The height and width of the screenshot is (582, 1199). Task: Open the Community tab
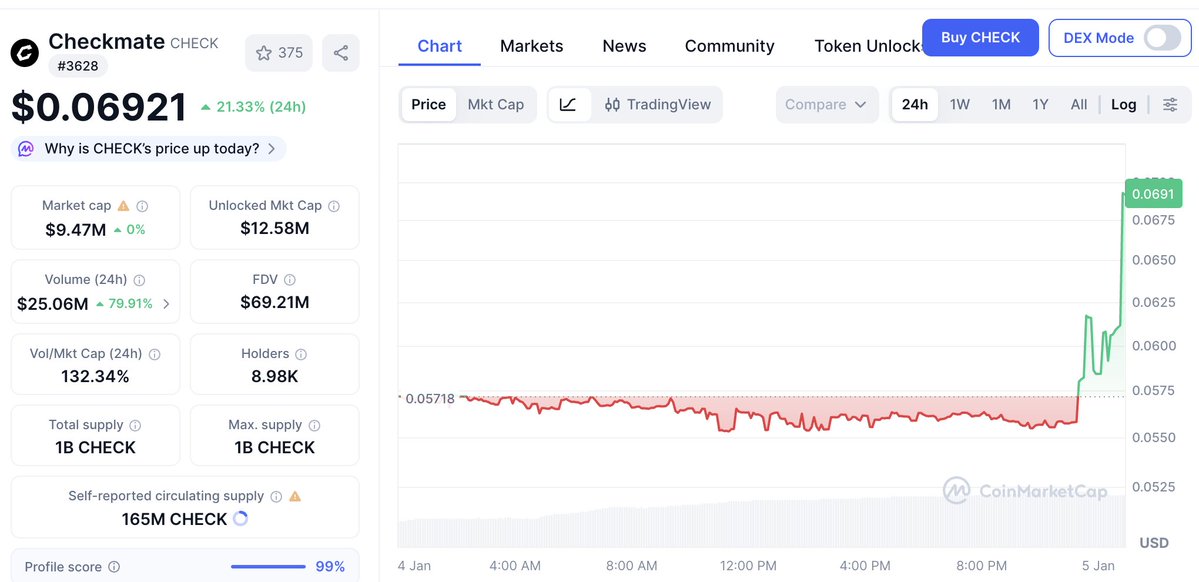[729, 46]
